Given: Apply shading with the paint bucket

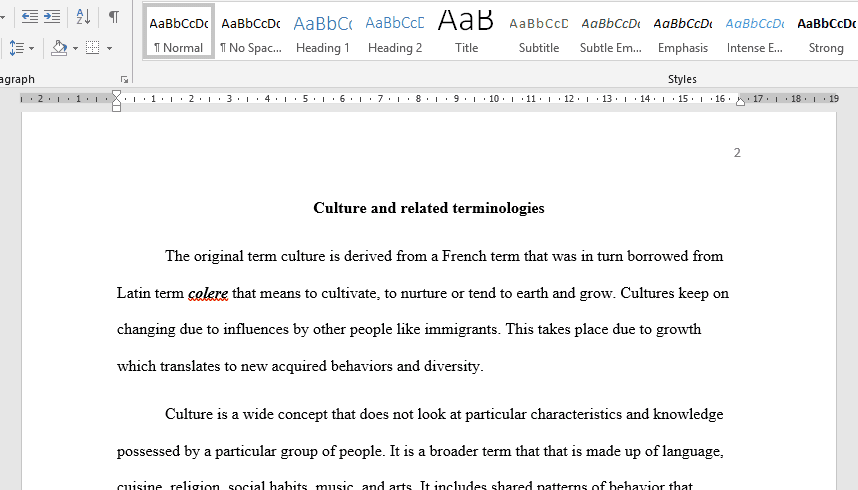Looking at the screenshot, I should coord(58,47).
